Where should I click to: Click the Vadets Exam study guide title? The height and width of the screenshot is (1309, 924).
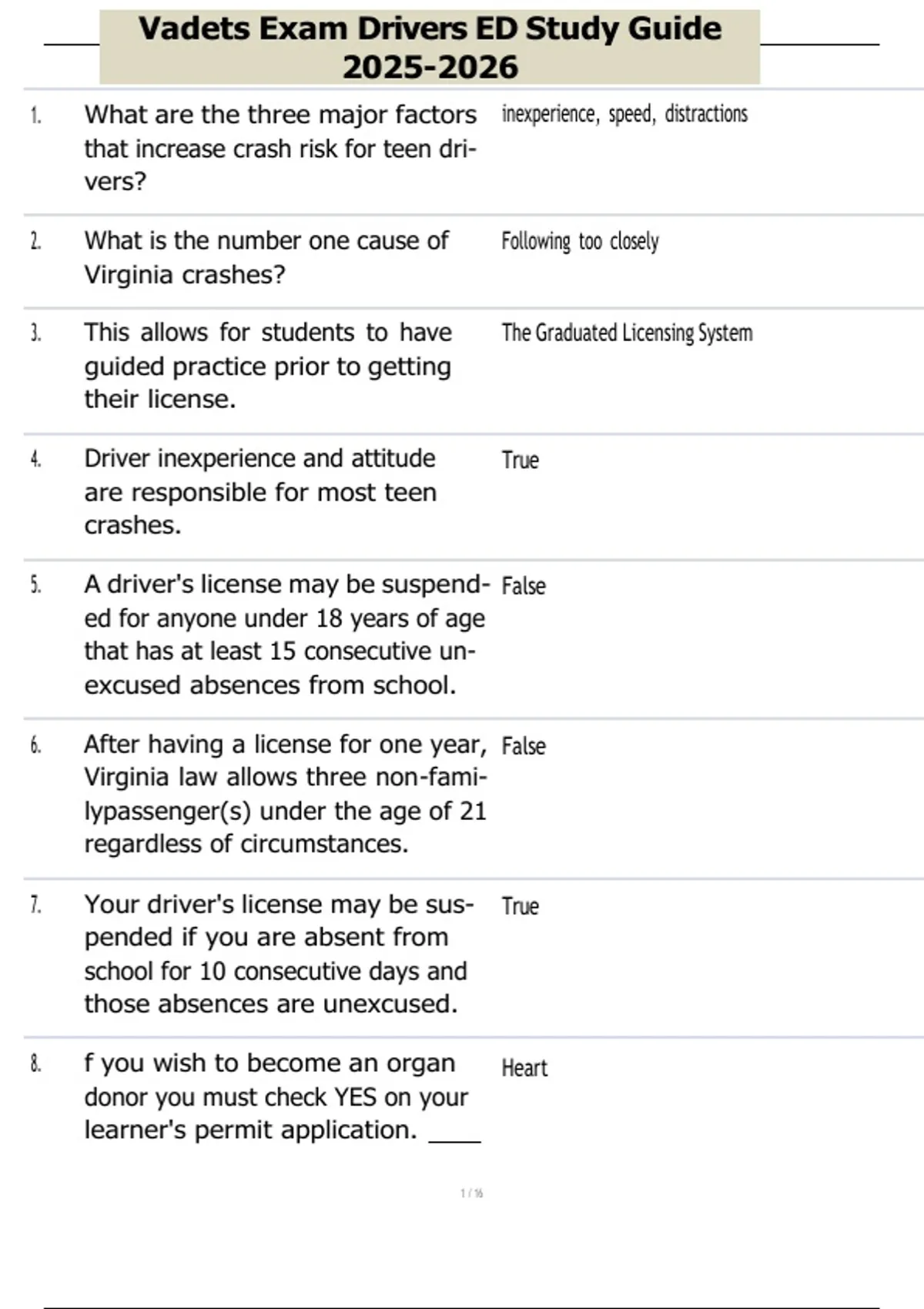click(430, 47)
